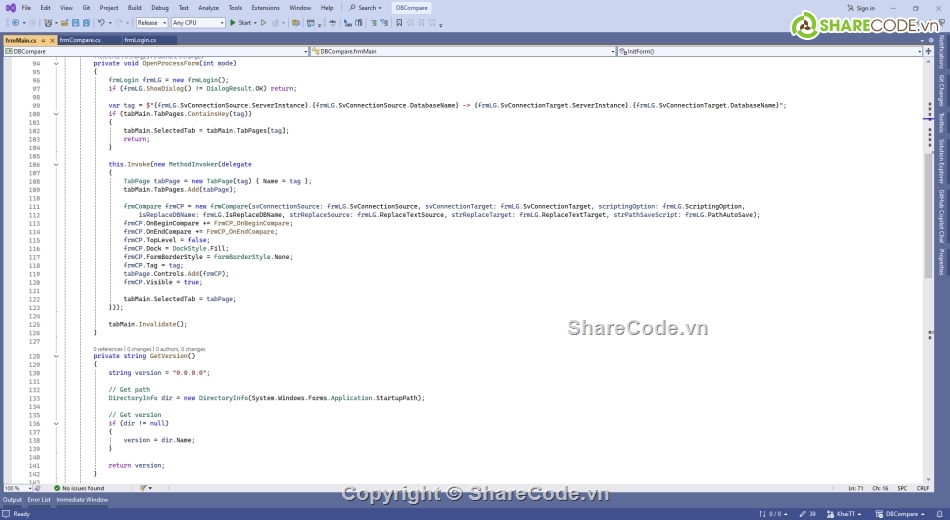Click the code cleanup broom icon
This screenshot has height=520, width=950.
point(144,488)
